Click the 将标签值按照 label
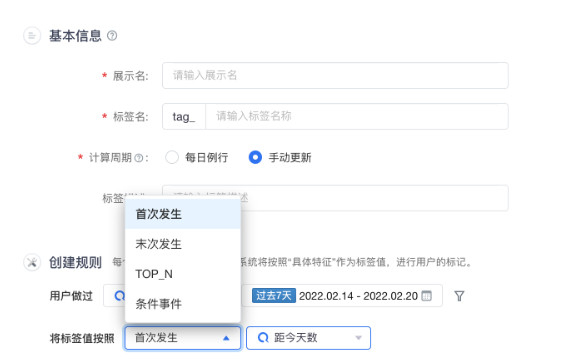The width and height of the screenshot is (561, 363). point(82,338)
